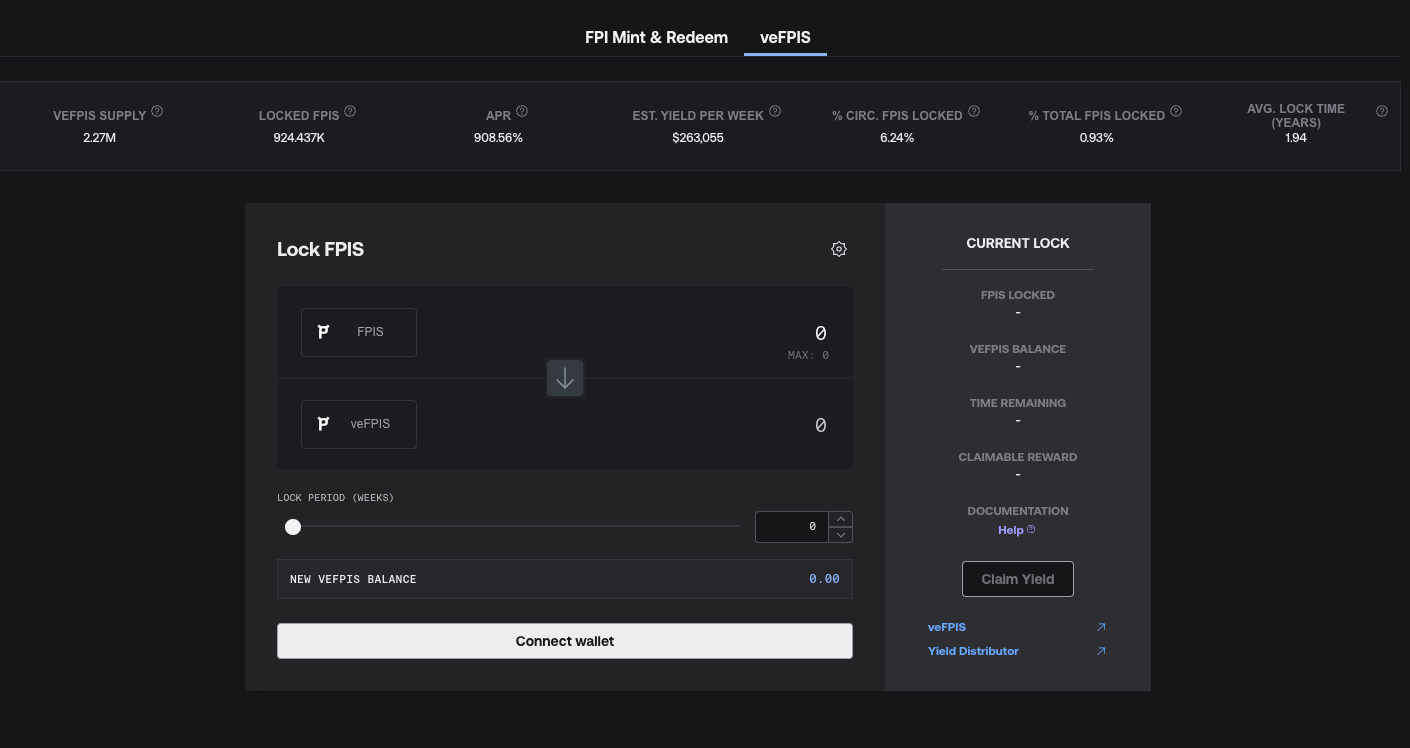Viewport: 1410px width, 748px height.
Task: Select the veFPIS token button
Action: 359,424
